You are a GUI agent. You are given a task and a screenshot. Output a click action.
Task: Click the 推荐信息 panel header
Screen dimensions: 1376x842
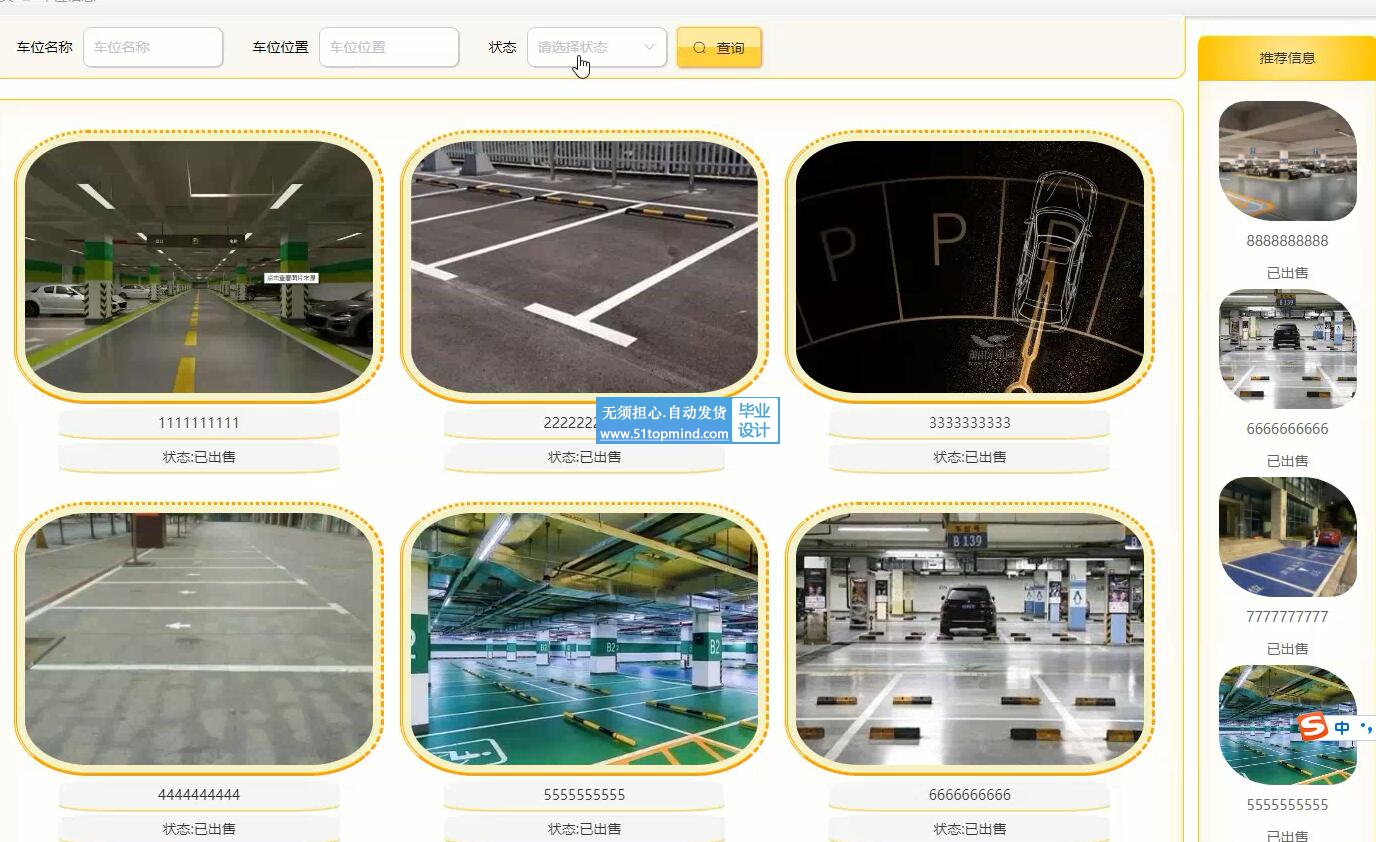1287,58
